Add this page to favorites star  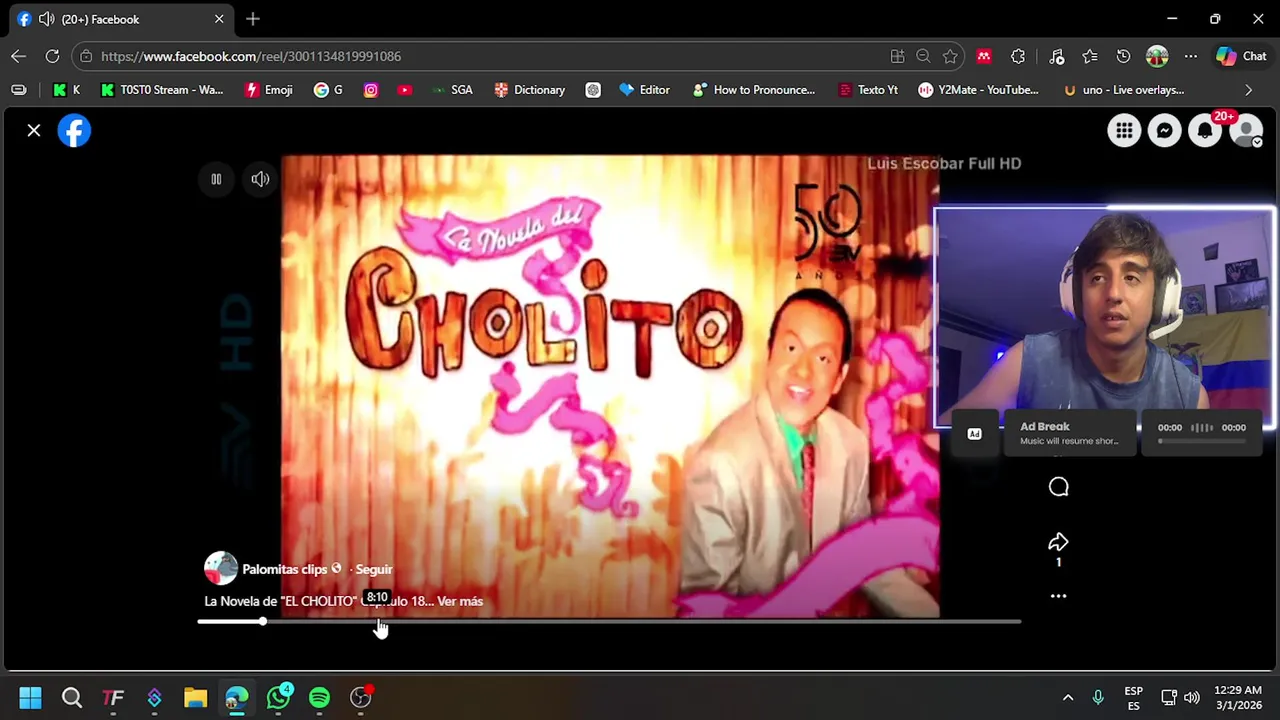[x=950, y=56]
